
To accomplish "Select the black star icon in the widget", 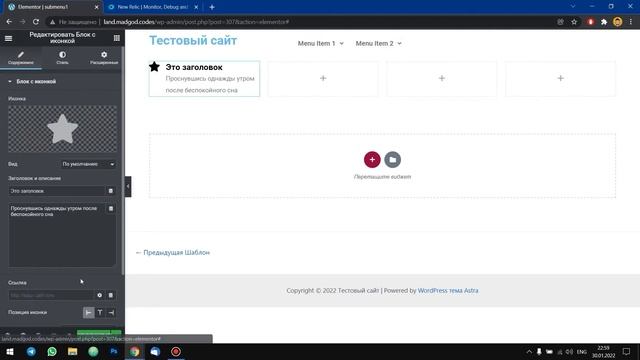I will [x=154, y=67].
